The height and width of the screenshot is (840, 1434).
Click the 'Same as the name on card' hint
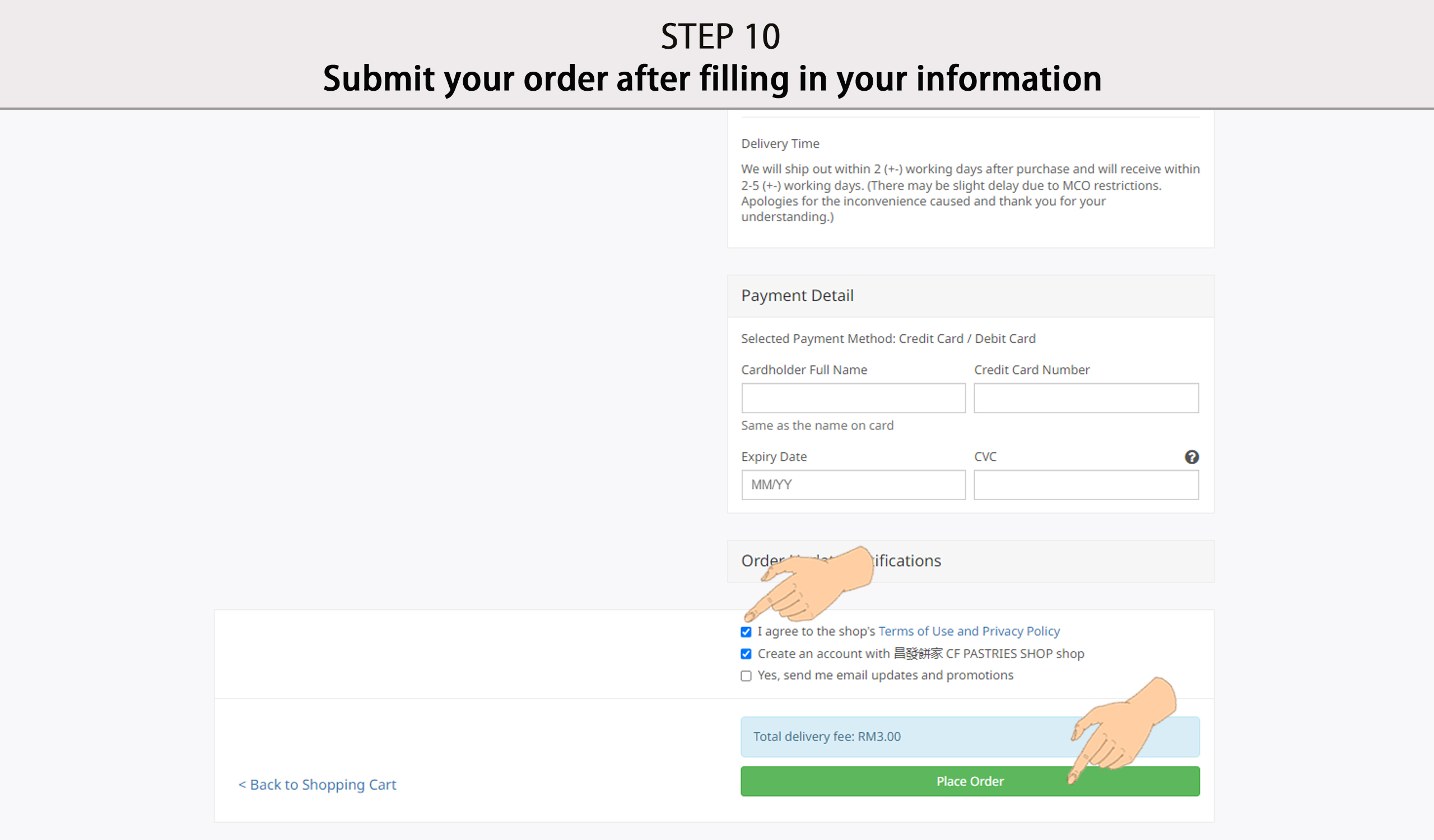817,426
